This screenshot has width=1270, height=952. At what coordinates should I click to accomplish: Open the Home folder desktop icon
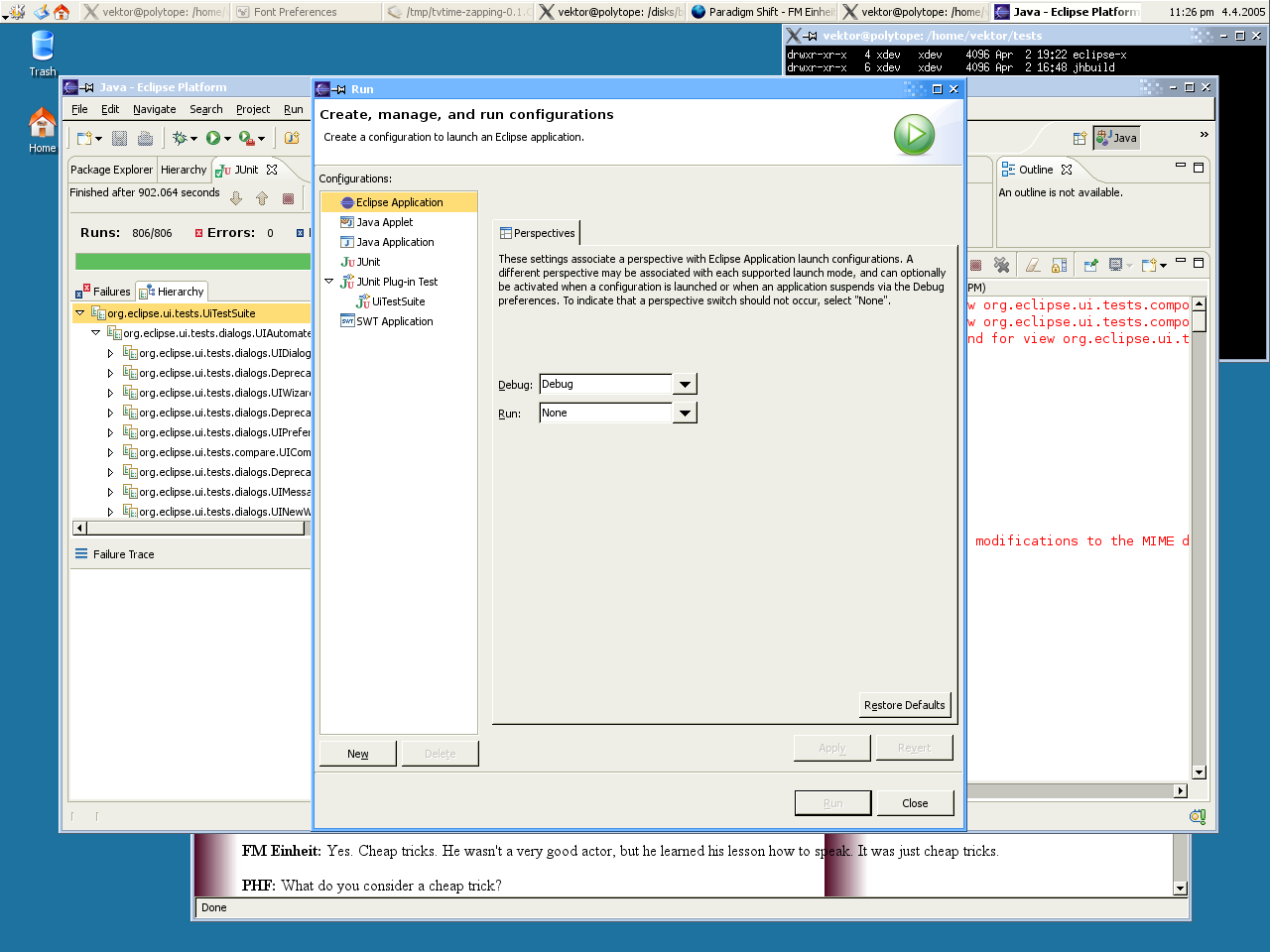(x=42, y=131)
